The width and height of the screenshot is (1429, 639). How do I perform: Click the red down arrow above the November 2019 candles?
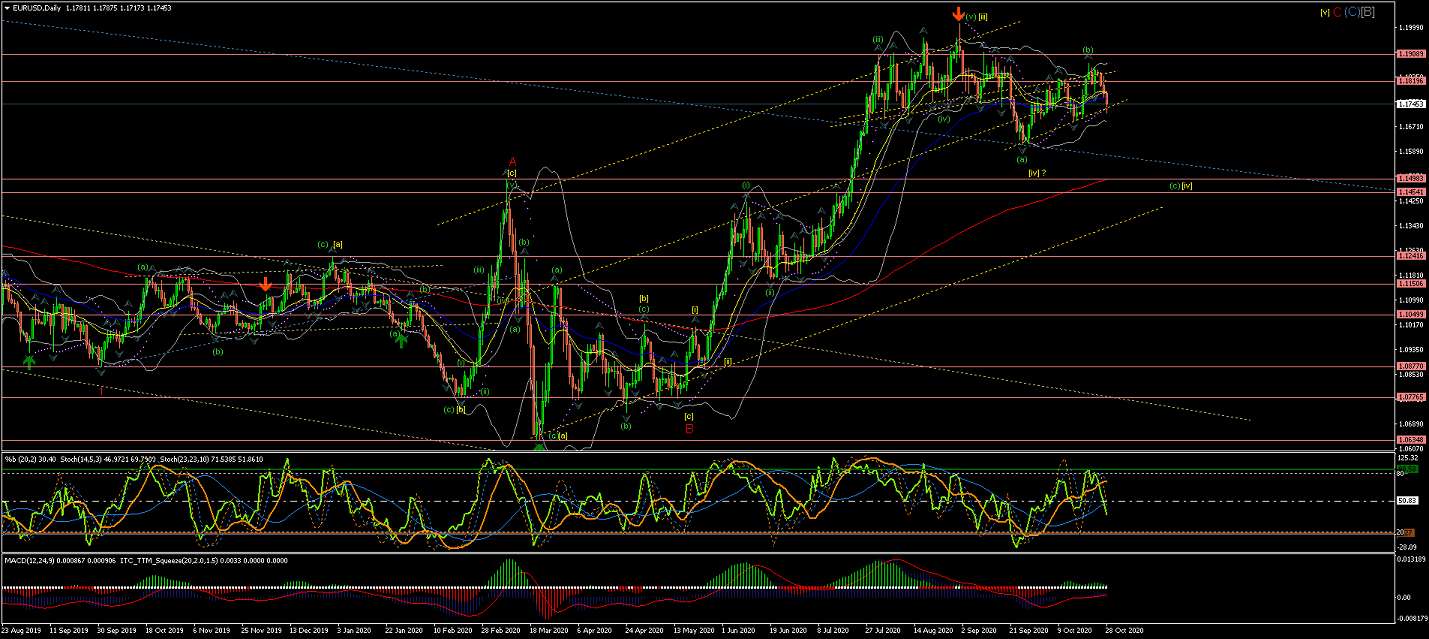265,285
